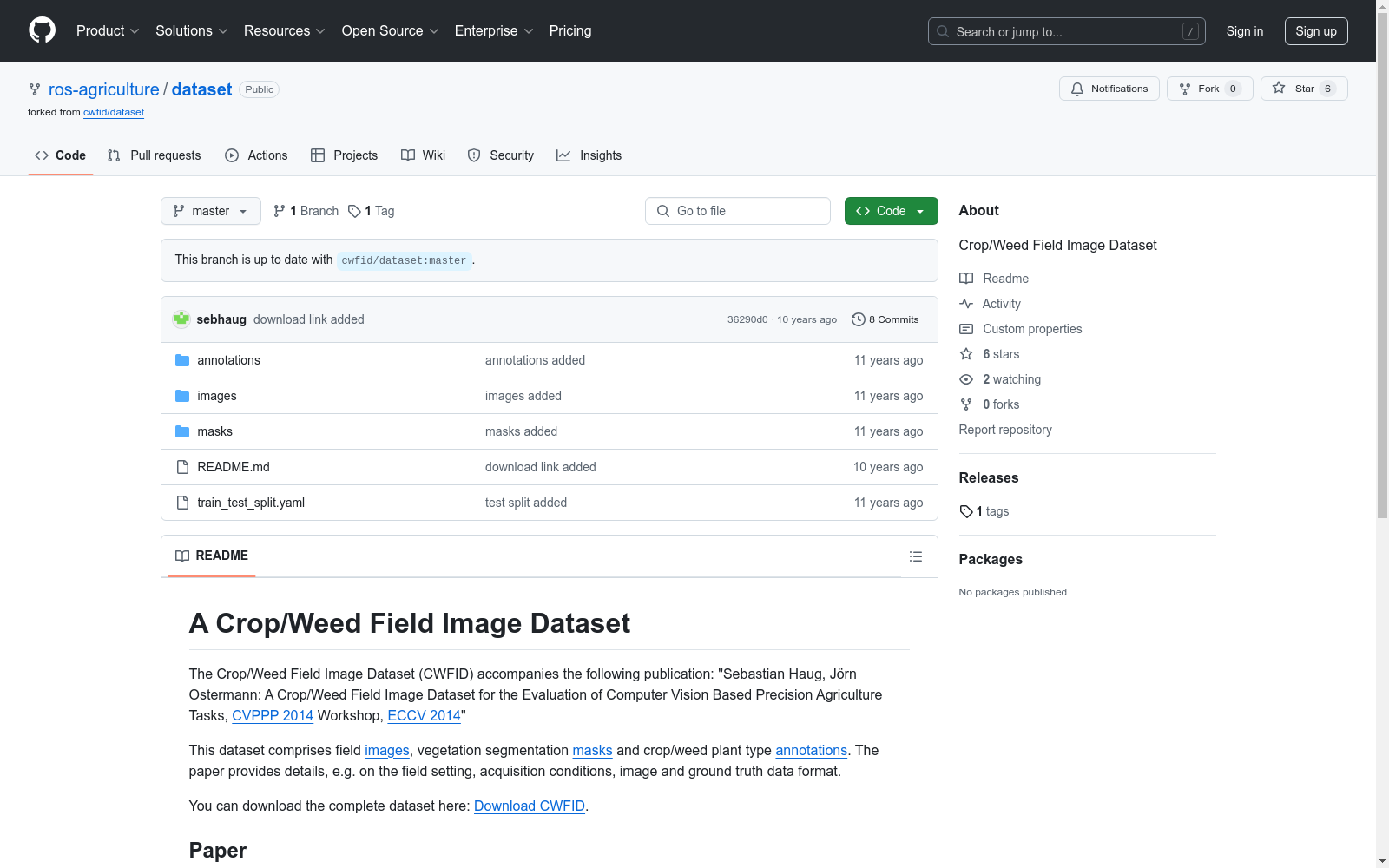Image resolution: width=1389 pixels, height=868 pixels.
Task: Click the masks folder icon
Action: click(182, 431)
